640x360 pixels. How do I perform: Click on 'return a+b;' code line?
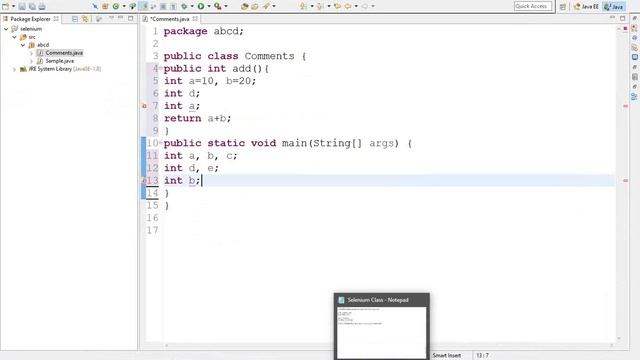pyautogui.click(x=198, y=118)
